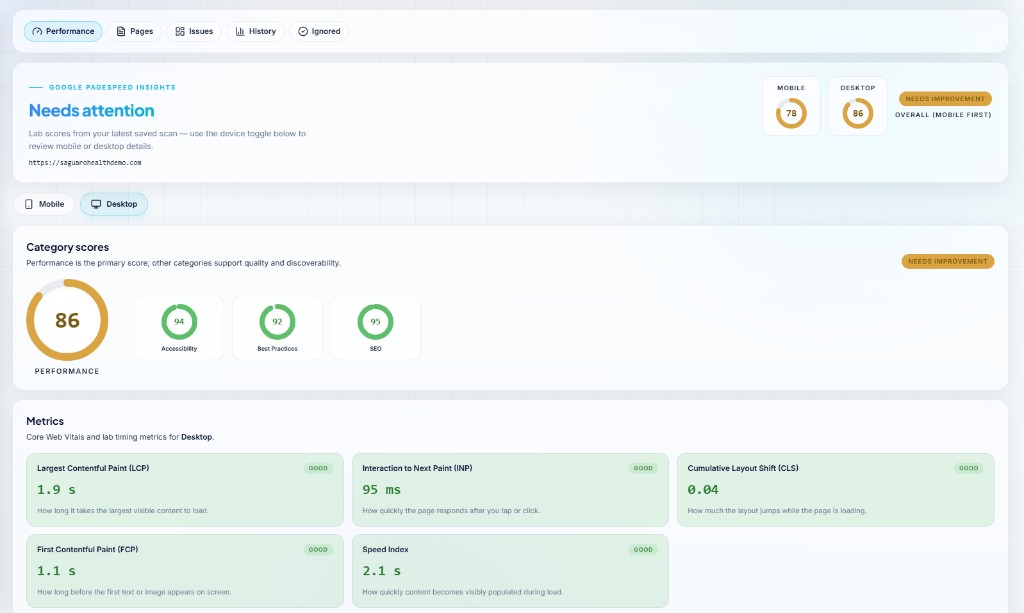Click the monitor icon on Desktop toggle
This screenshot has width=1024, height=613.
pos(96,204)
